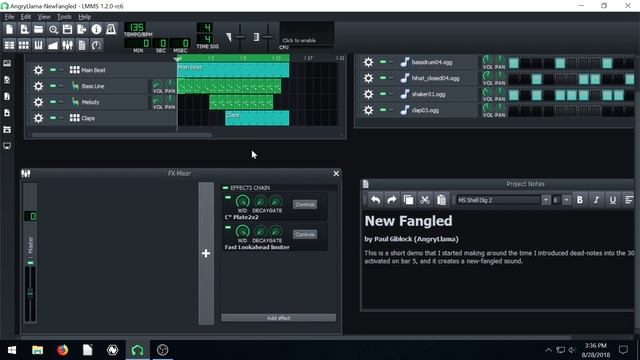Show the Controller Rack icon
The width and height of the screenshot is (640, 360).
pyautogui.click(x=96, y=45)
